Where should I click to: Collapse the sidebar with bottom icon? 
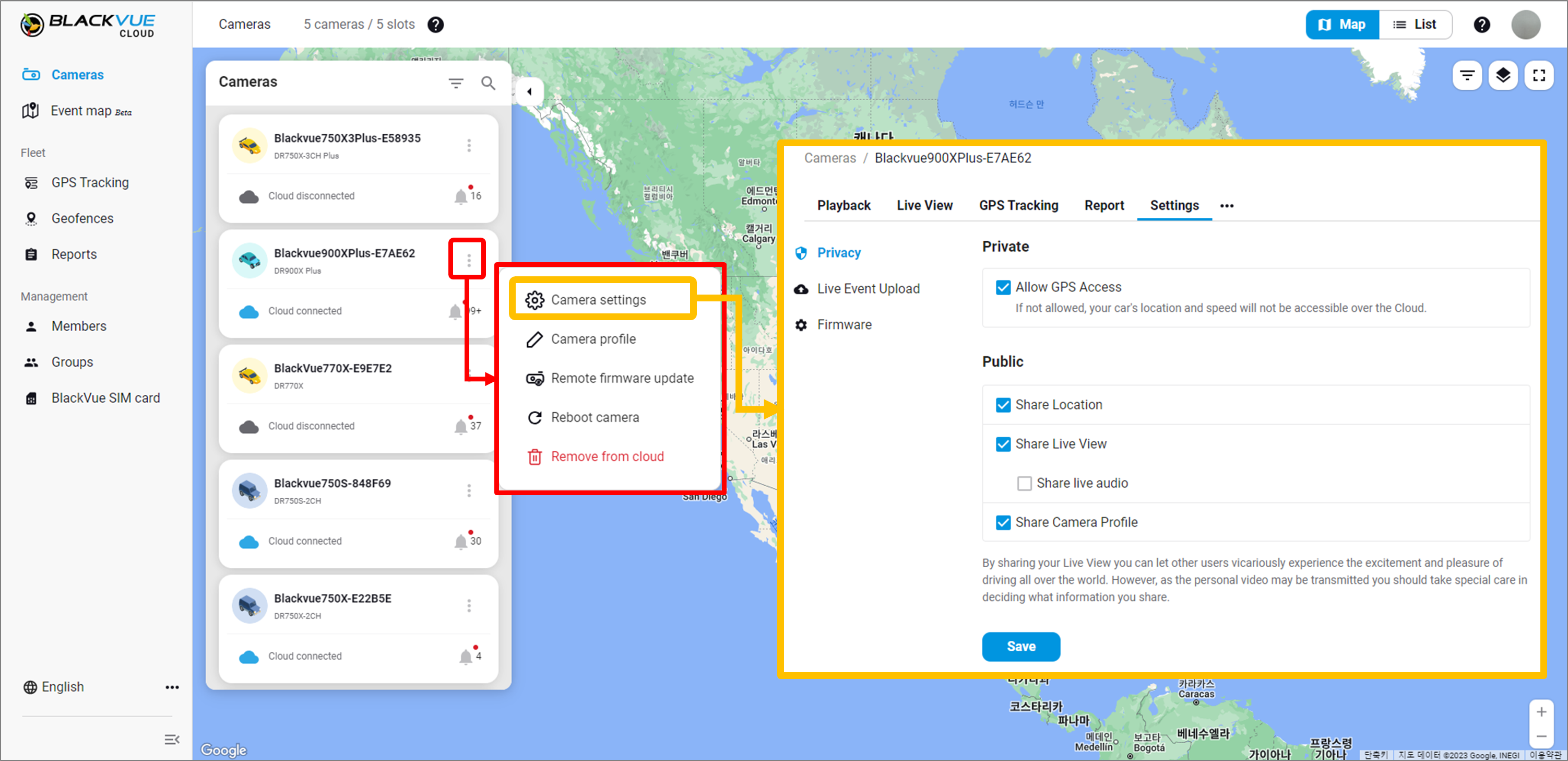pos(172,740)
